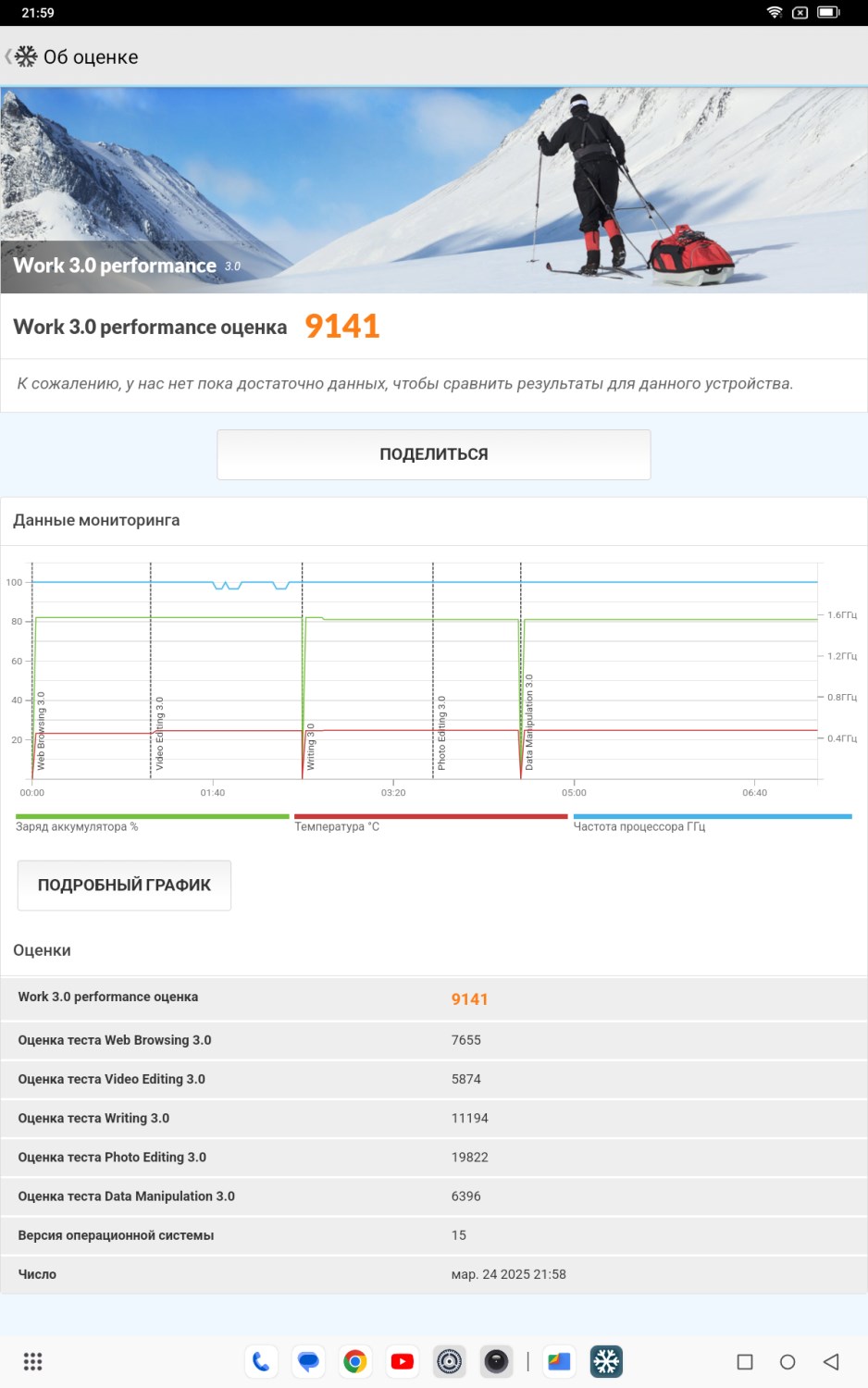Image resolution: width=868 pixels, height=1388 pixels.
Task: Select the Оценка теста Data Manipulation 3.0 row
Action: tap(434, 1196)
